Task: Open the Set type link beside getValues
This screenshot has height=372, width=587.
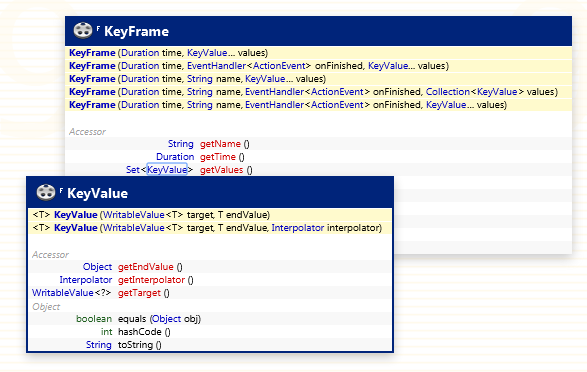Action: (133, 170)
